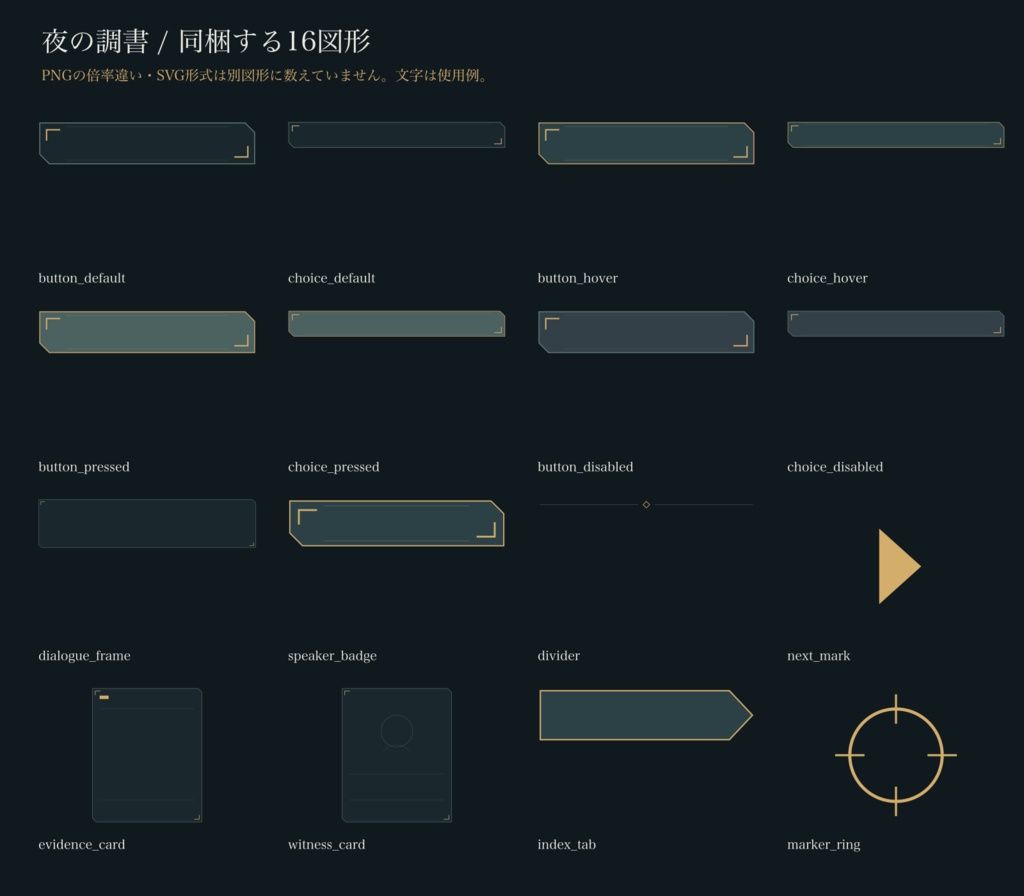The width and height of the screenshot is (1024, 896).
Task: Click the 'button_pressed' label
Action: [x=84, y=467]
